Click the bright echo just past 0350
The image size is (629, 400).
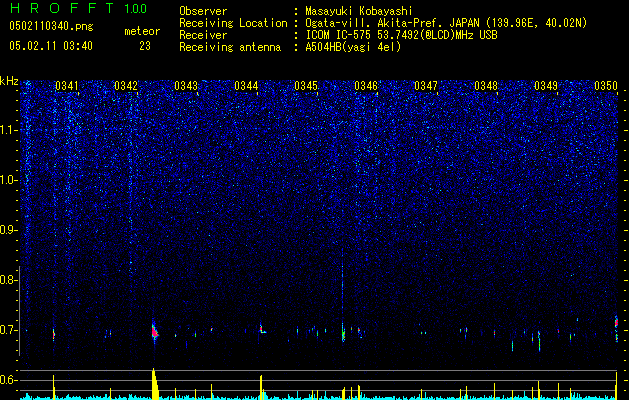coord(617,328)
